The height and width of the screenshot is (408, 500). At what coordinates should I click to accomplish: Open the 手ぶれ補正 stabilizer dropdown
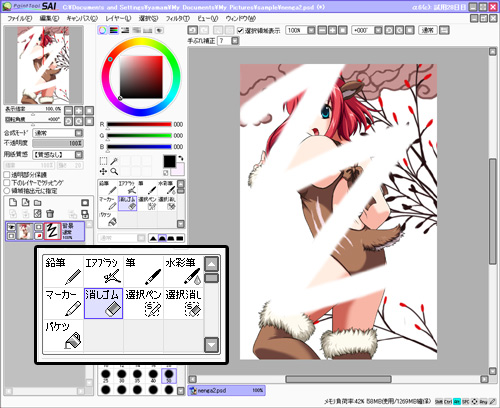235,41
